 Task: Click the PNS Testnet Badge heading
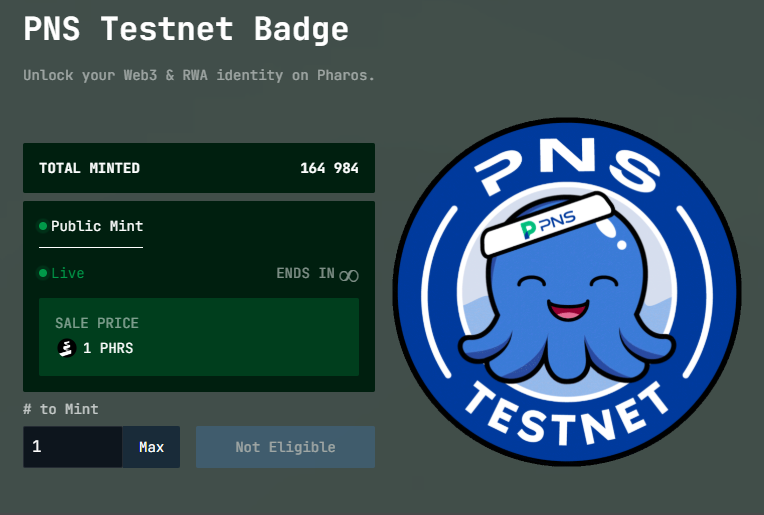pos(186,29)
